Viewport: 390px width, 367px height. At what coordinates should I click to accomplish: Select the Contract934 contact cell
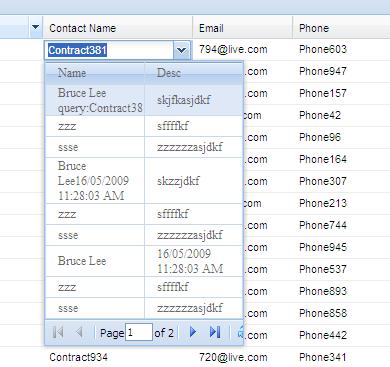pyautogui.click(x=79, y=357)
